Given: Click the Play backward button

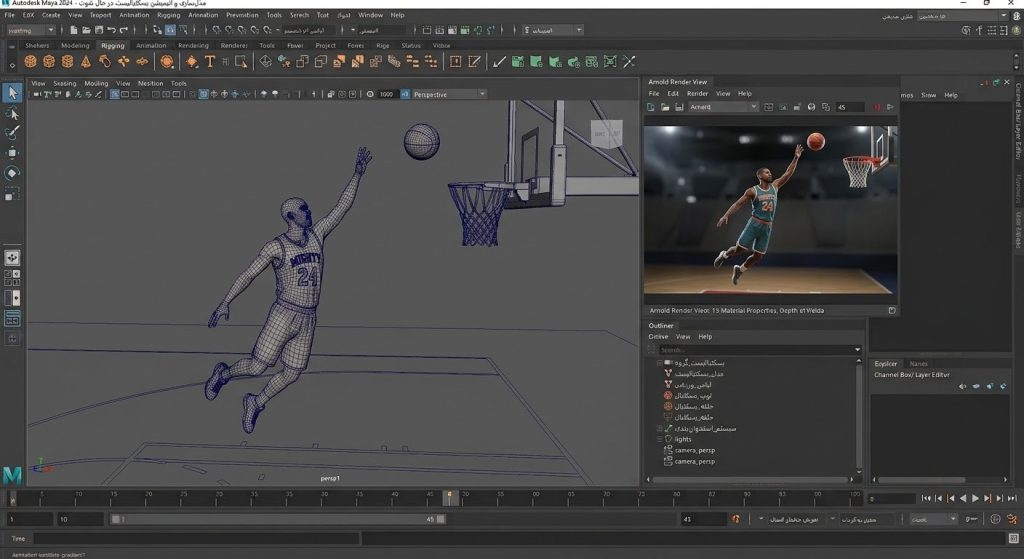Looking at the screenshot, I should pos(963,498).
